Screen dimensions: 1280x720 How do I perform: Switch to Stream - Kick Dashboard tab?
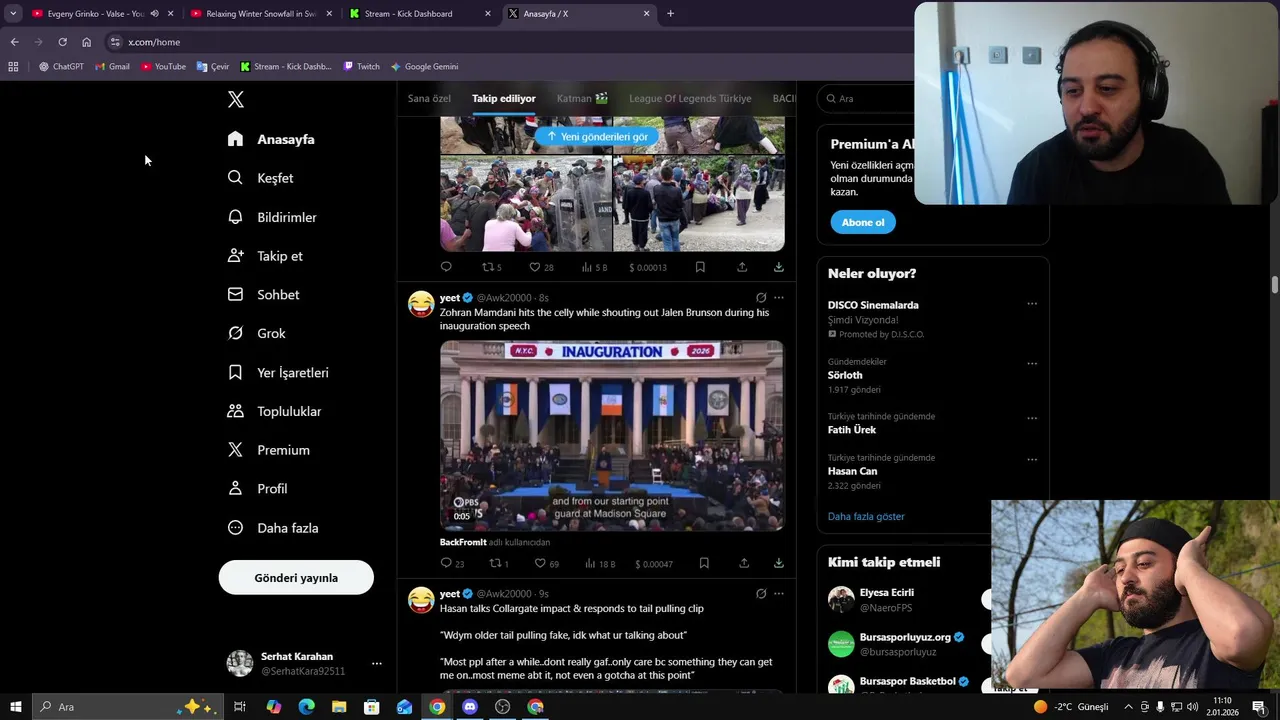click(x=420, y=14)
